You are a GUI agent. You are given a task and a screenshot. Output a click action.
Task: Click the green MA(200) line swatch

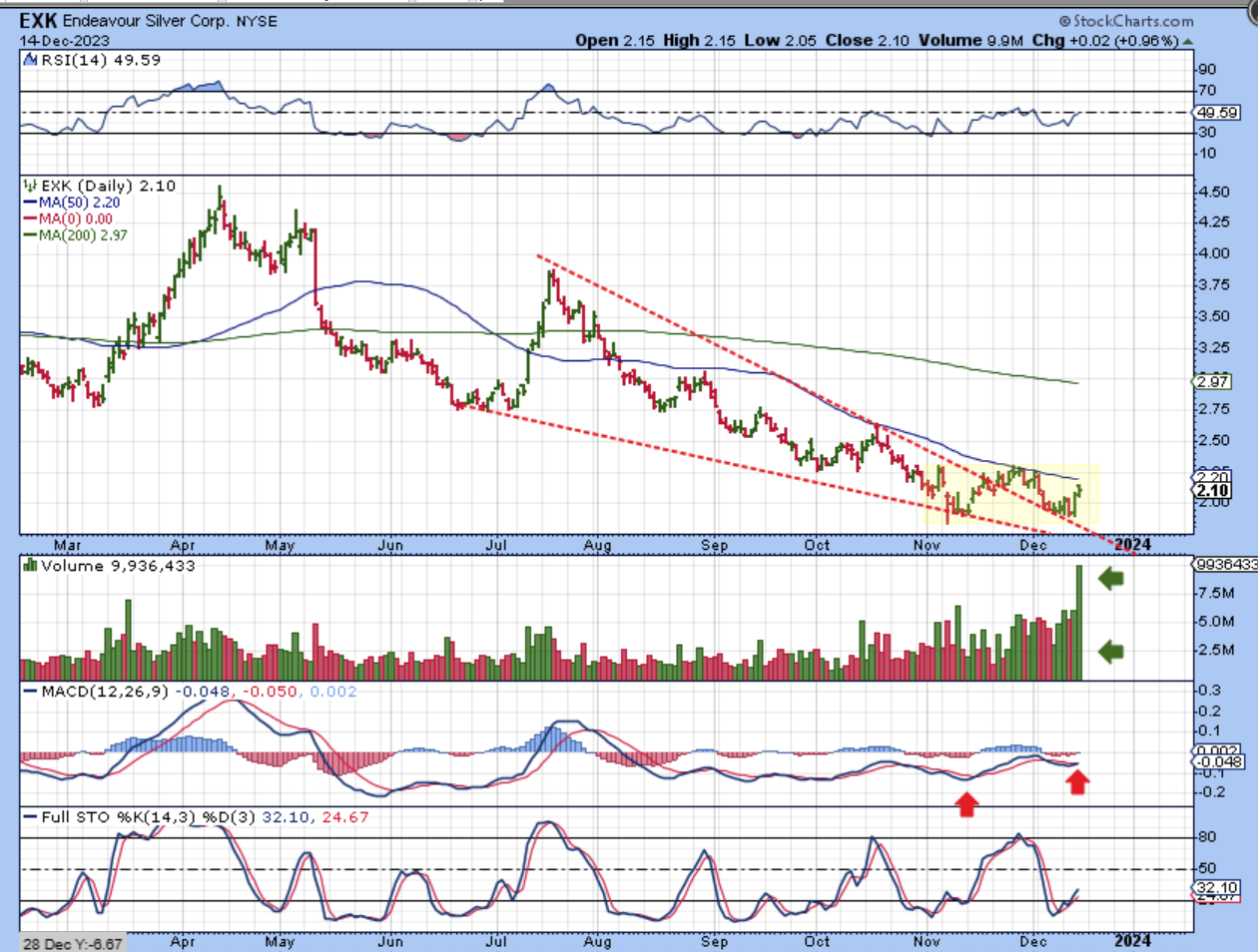tap(30, 237)
